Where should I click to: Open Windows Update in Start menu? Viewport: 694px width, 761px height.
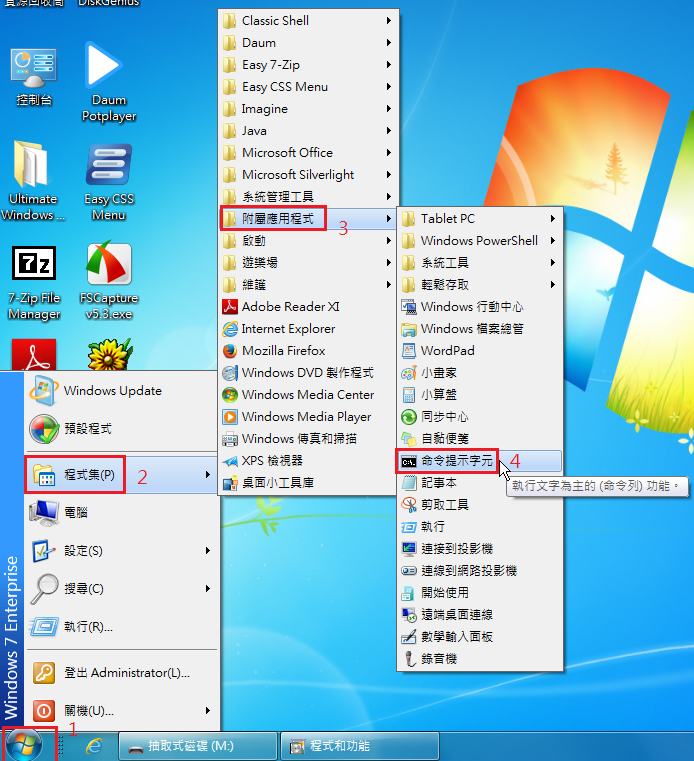(x=121, y=391)
